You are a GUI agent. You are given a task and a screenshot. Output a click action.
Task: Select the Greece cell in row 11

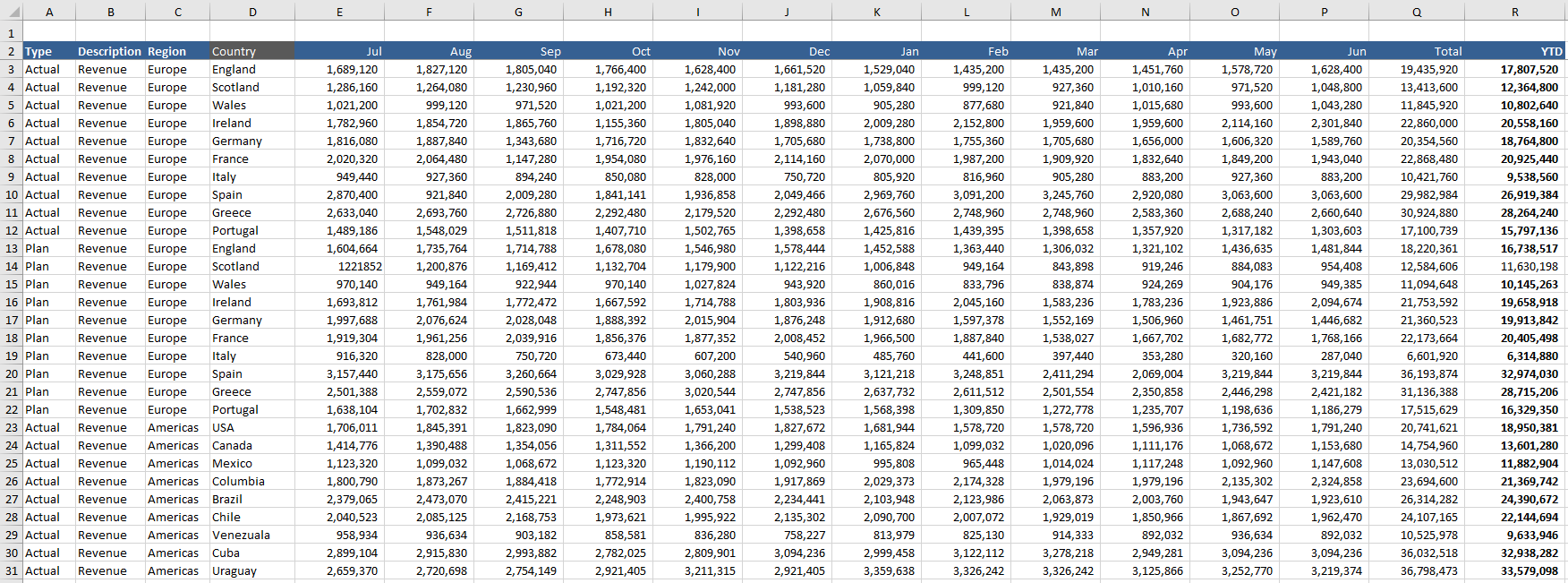point(252,212)
